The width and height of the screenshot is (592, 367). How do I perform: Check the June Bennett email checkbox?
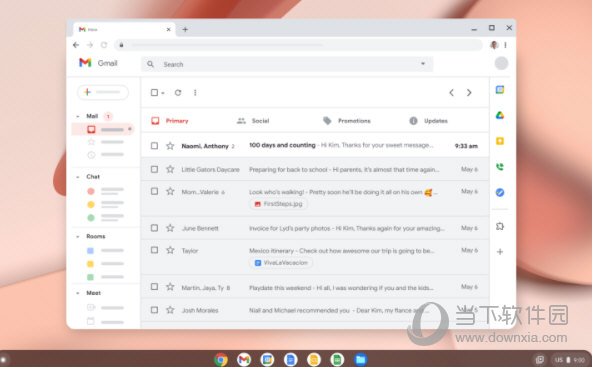pos(154,228)
